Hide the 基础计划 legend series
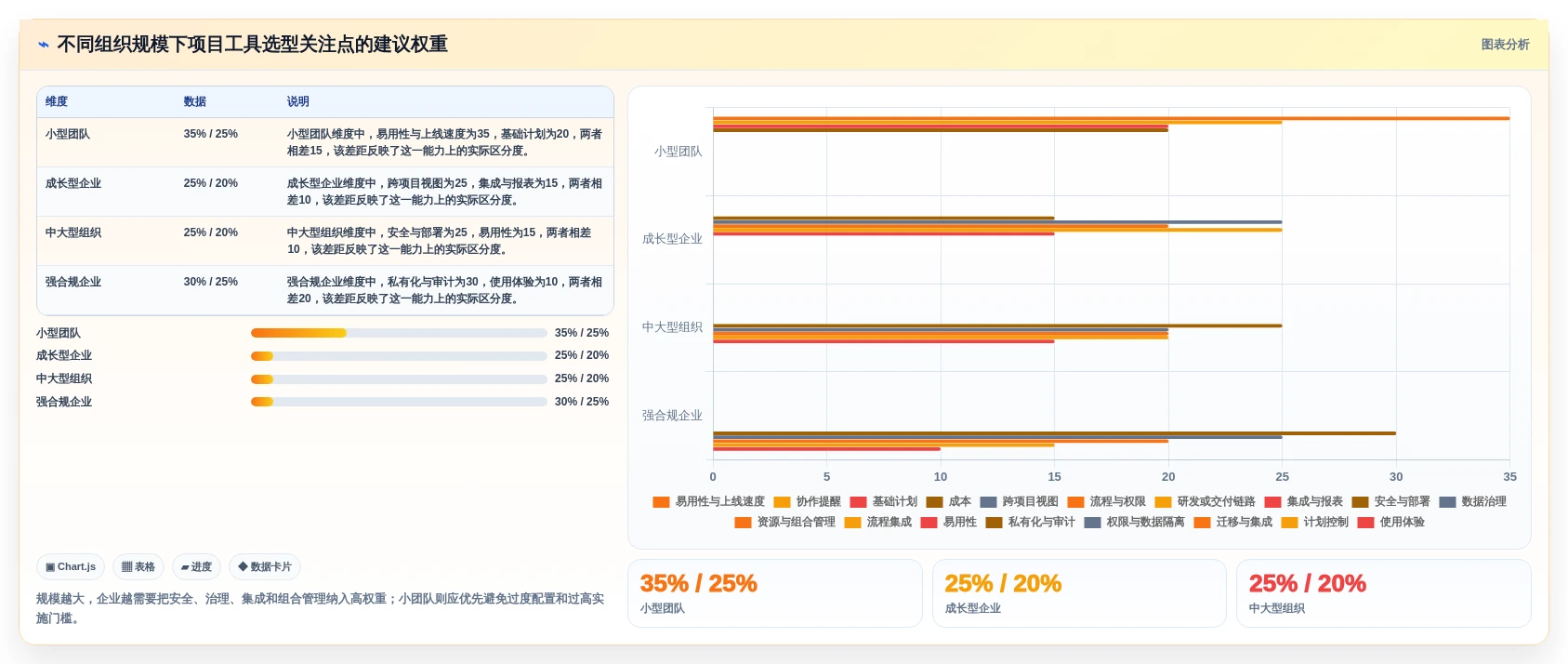Viewport: 1568px width, 664px height. pos(884,501)
